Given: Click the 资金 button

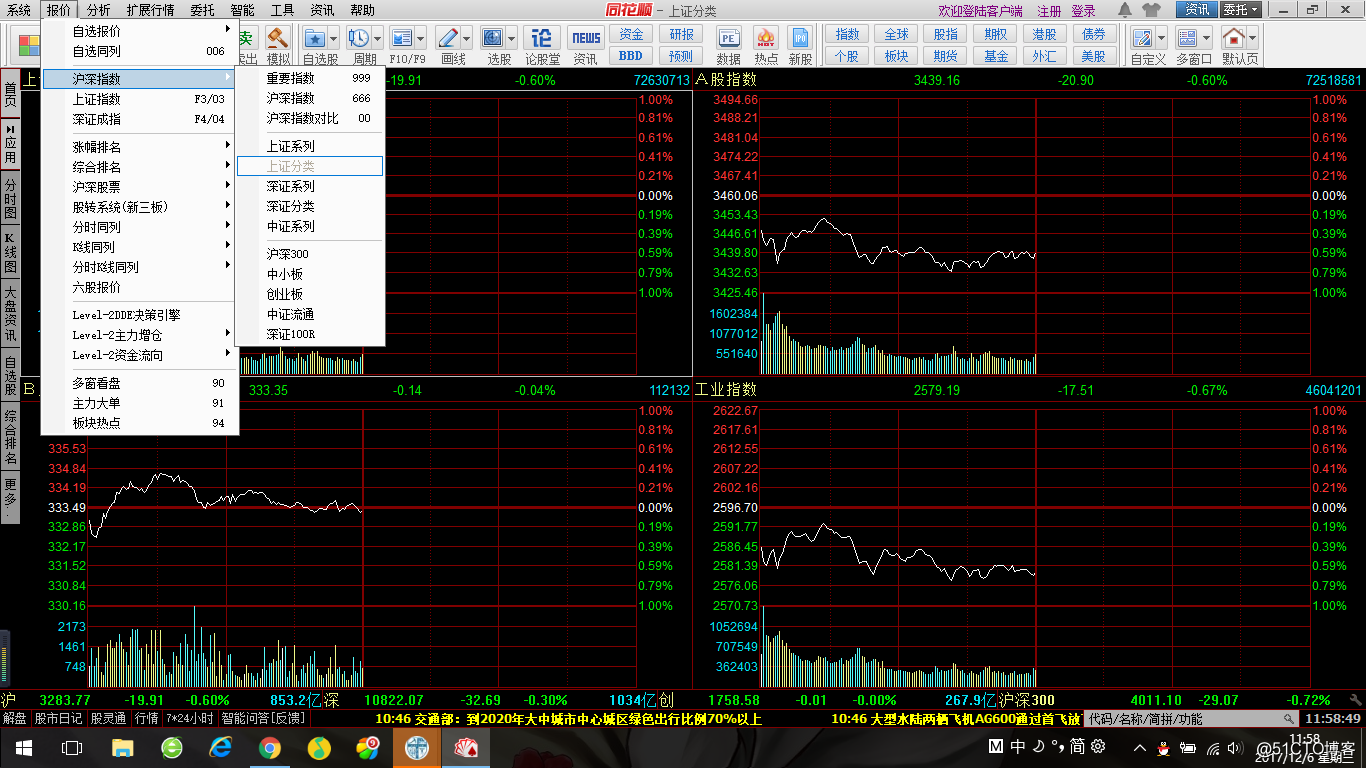Looking at the screenshot, I should click(x=631, y=34).
